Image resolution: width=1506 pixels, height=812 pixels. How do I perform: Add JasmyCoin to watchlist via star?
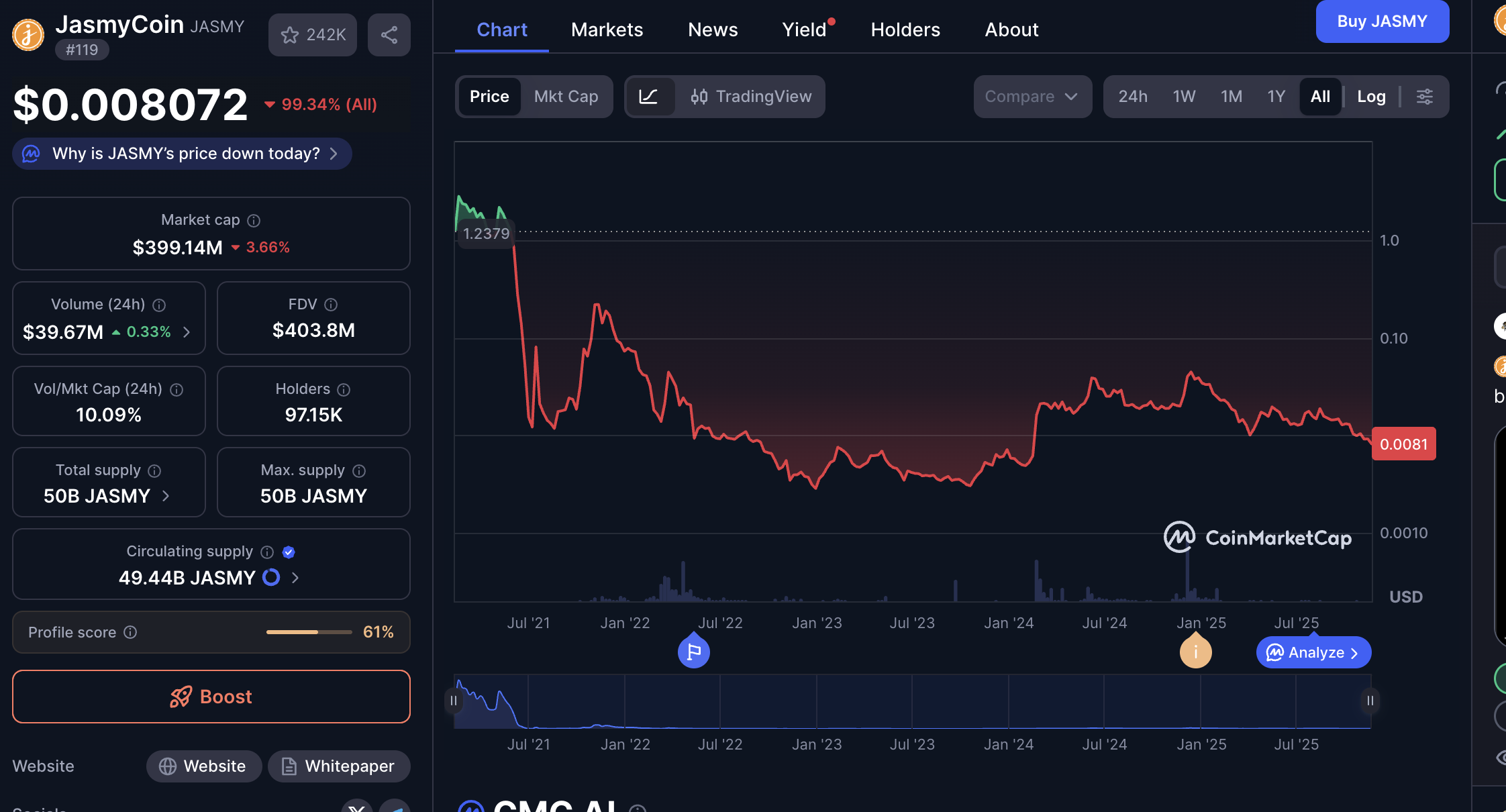pos(290,35)
